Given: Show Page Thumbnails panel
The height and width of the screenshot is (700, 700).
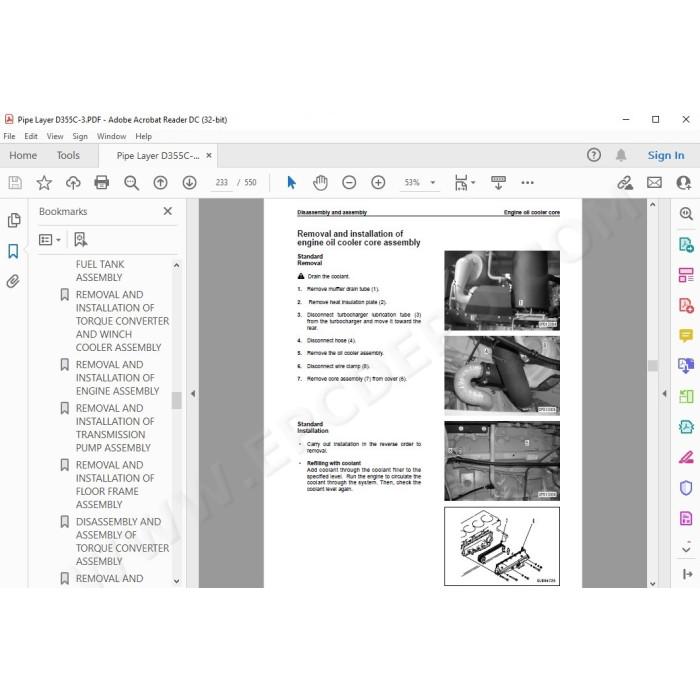Looking at the screenshot, I should [14, 220].
